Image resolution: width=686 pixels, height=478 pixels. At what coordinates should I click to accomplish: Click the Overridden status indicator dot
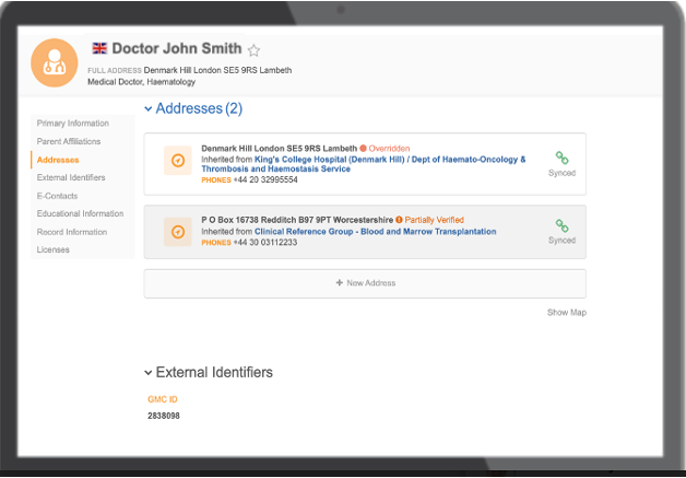point(363,148)
